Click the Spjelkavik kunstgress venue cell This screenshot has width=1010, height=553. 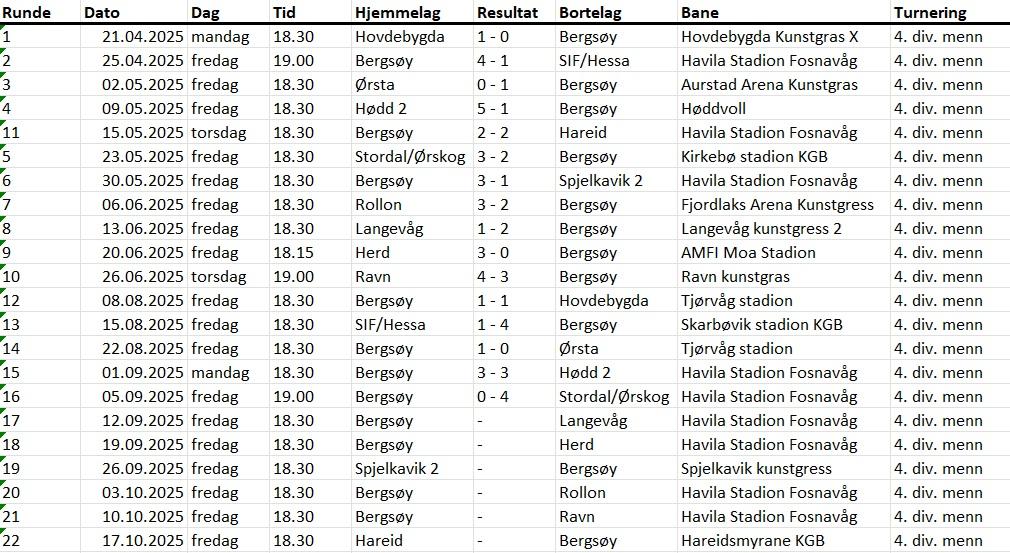tap(756, 469)
